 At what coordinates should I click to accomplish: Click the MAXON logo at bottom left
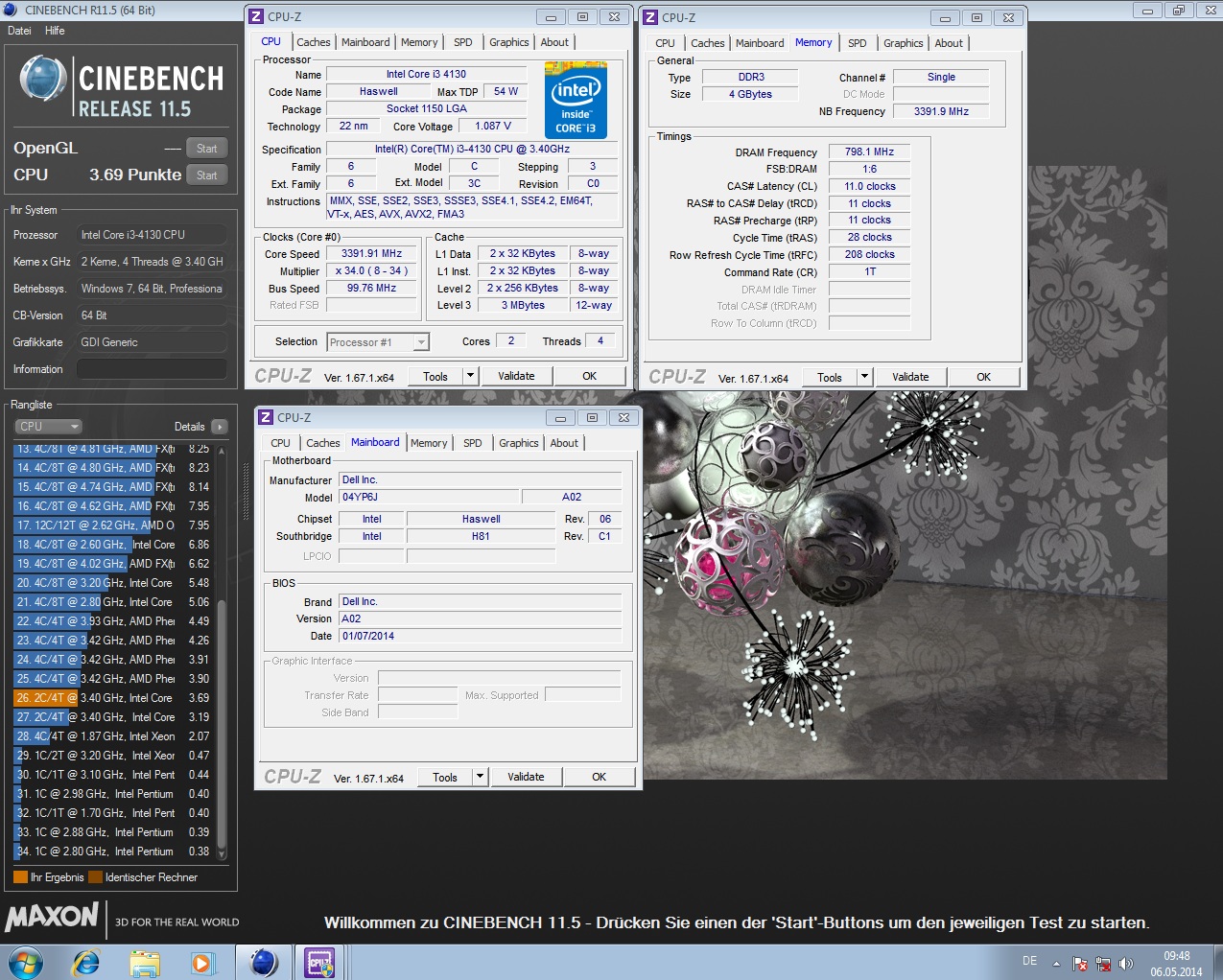(x=52, y=918)
